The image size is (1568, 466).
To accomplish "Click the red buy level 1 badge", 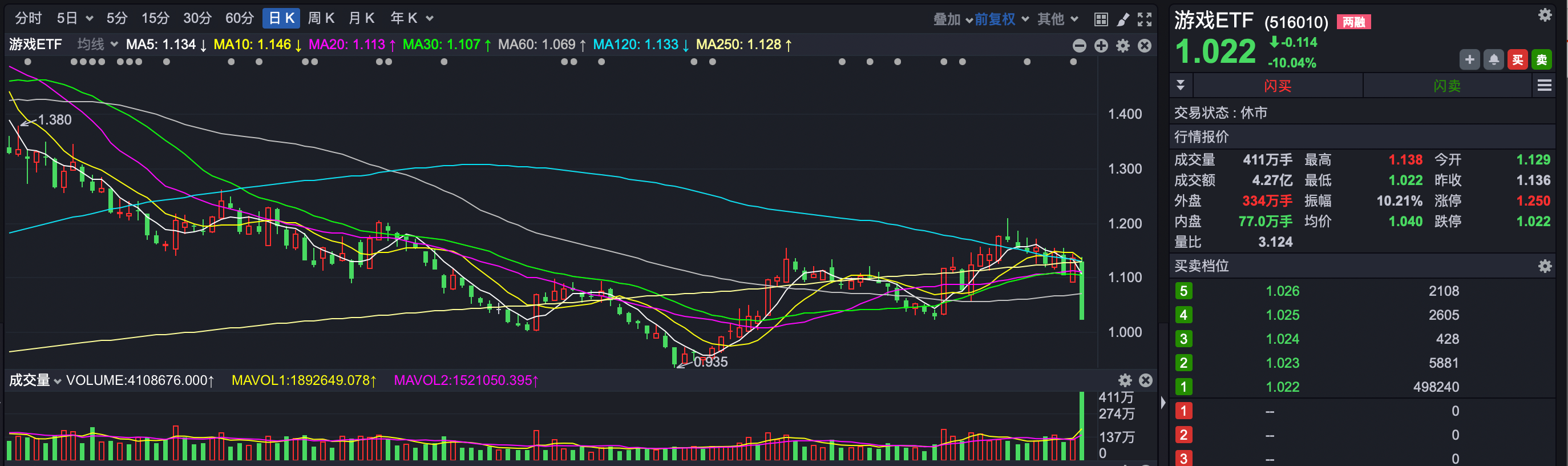I will 1183,411.
